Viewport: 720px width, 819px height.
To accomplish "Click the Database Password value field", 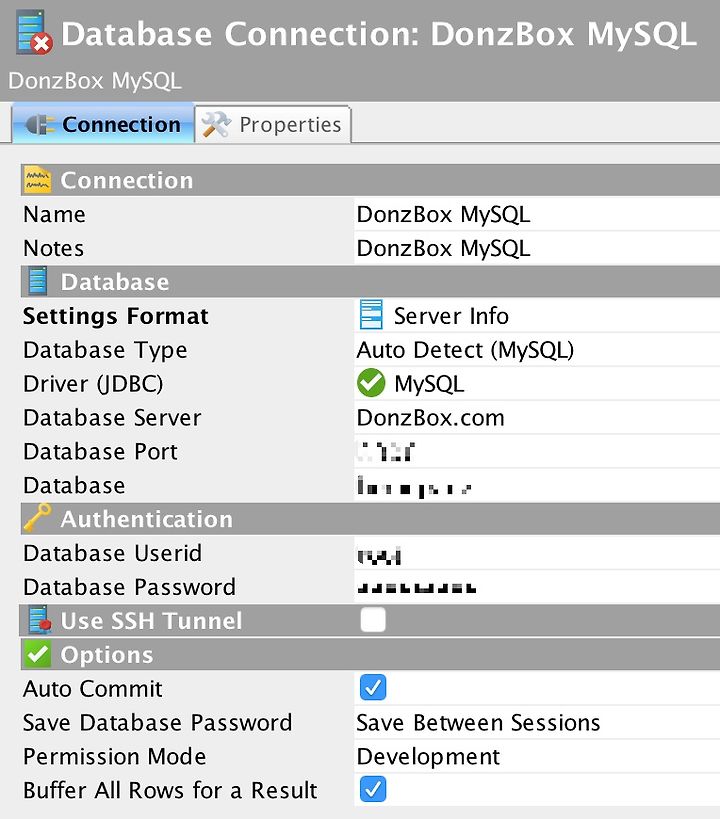I will click(x=537, y=587).
